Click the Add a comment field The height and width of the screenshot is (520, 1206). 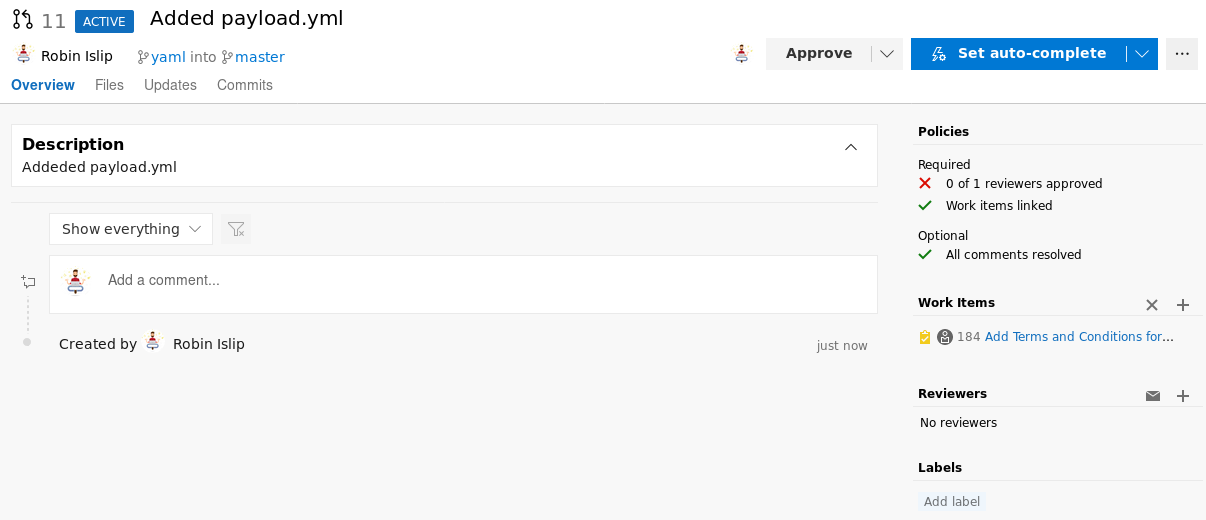(480, 281)
